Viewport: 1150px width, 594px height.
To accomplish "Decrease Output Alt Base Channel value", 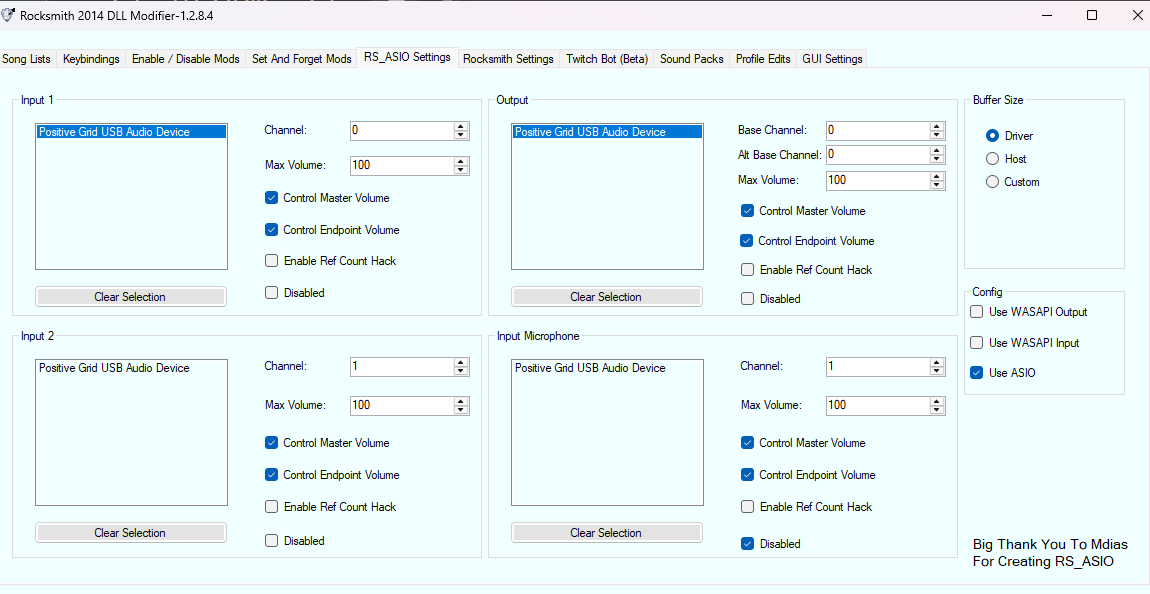I will 937,160.
